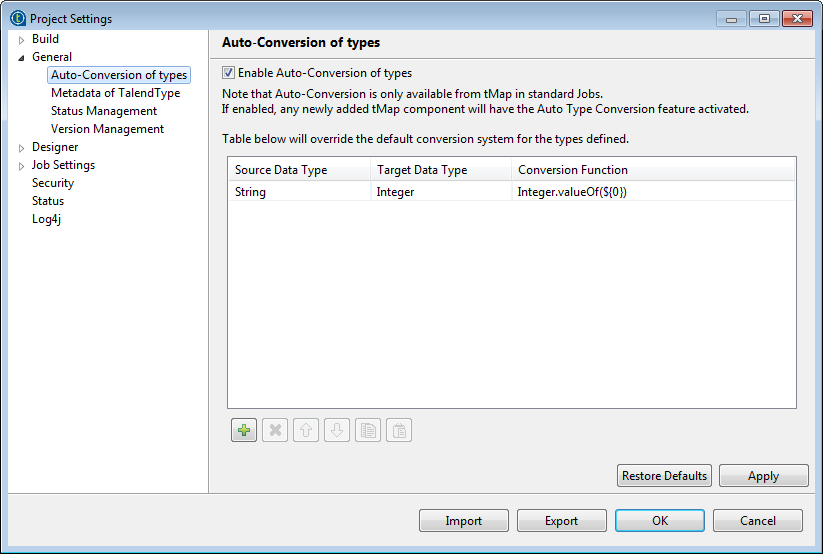Click the copy rows icon
This screenshot has width=823, height=554.
(368, 430)
